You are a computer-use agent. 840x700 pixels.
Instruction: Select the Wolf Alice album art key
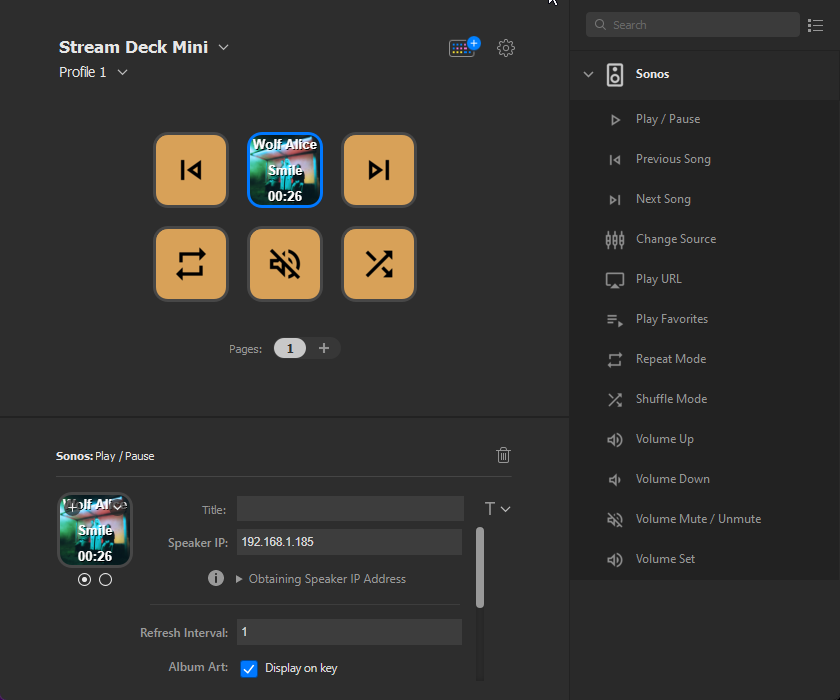[x=285, y=170]
